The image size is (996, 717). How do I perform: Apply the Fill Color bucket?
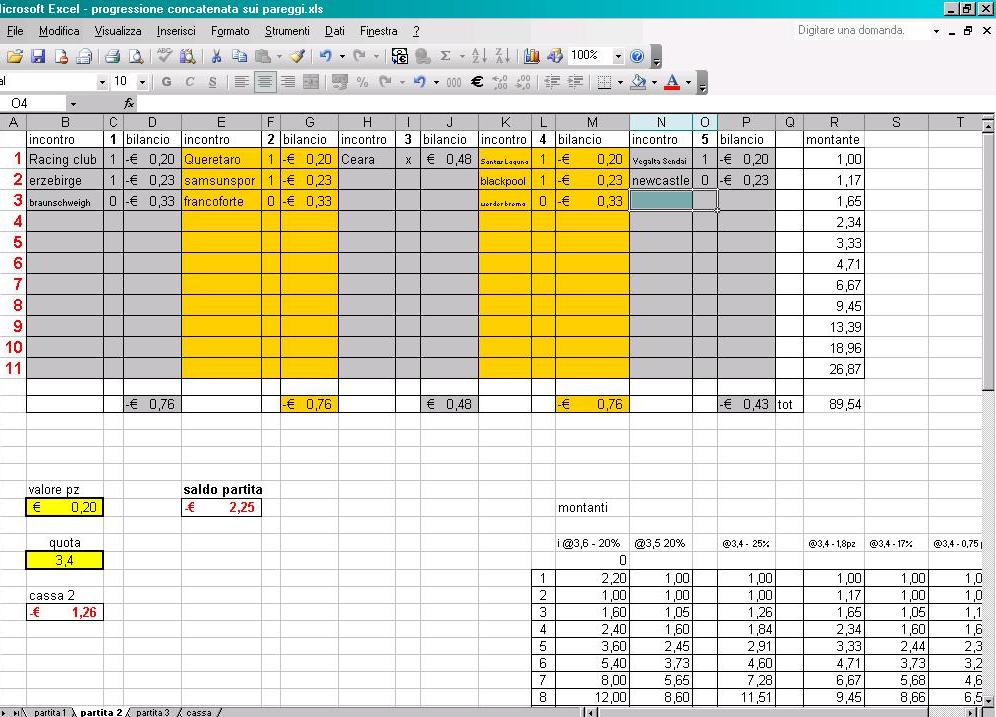[x=639, y=82]
